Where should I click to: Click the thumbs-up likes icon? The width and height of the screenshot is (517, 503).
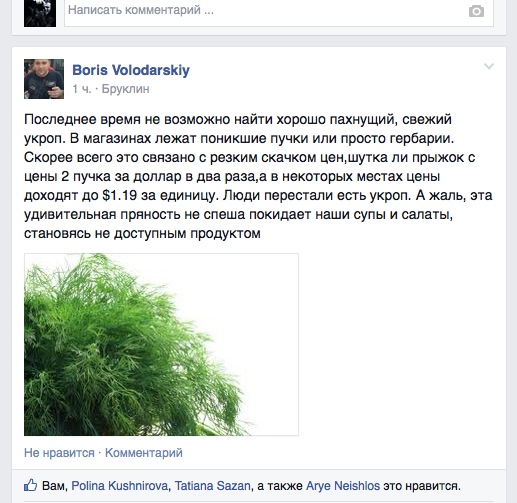[x=31, y=485]
